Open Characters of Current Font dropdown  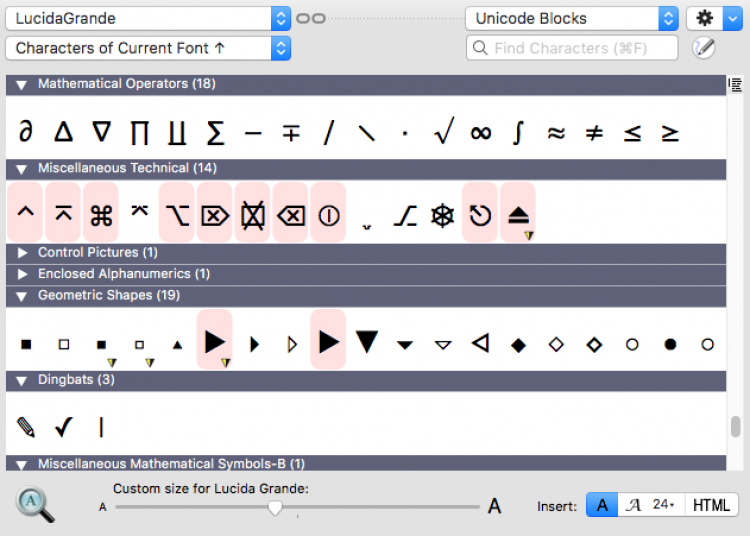148,48
